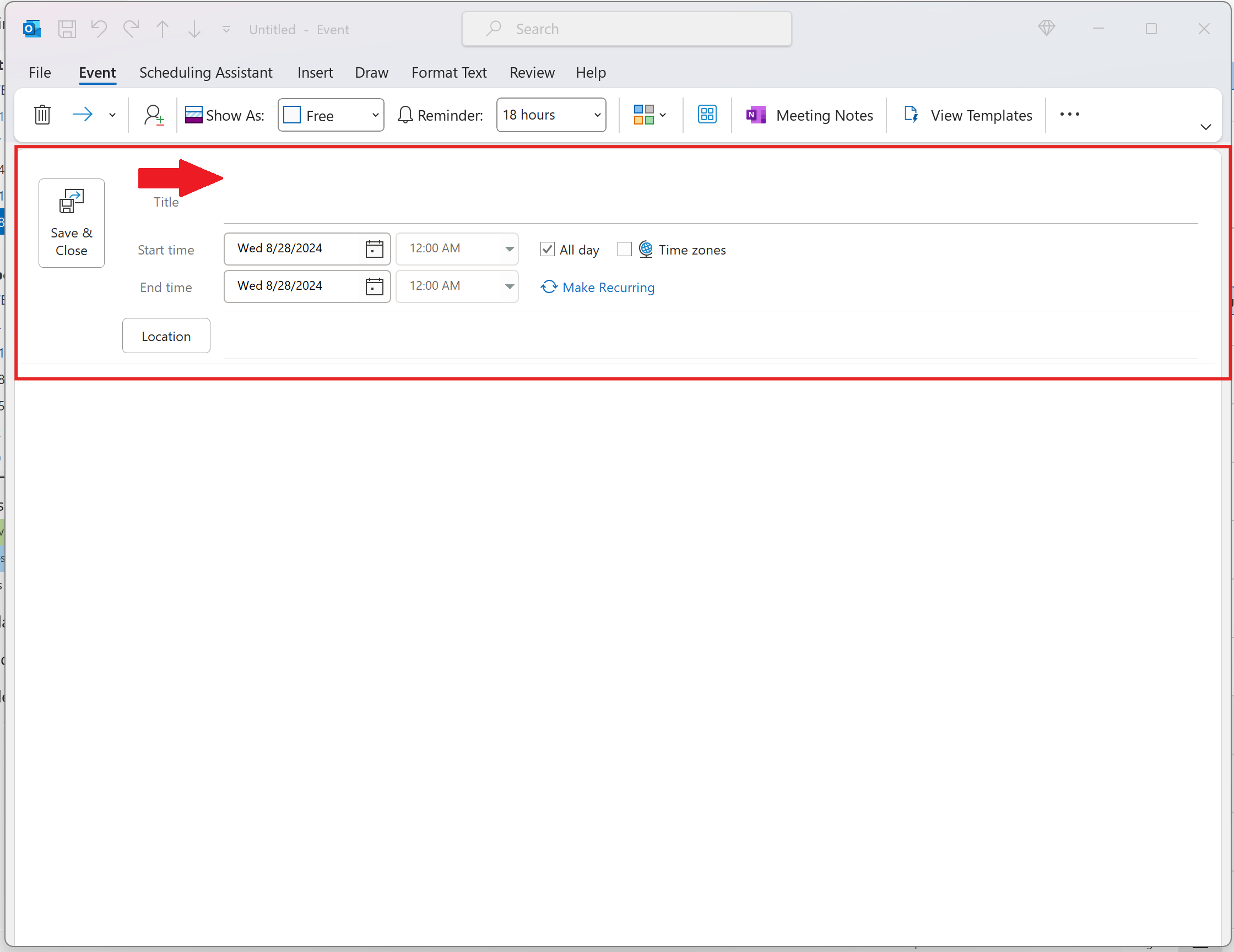
Task: Open the Start time 12:00 AM dropdown
Action: tap(457, 248)
